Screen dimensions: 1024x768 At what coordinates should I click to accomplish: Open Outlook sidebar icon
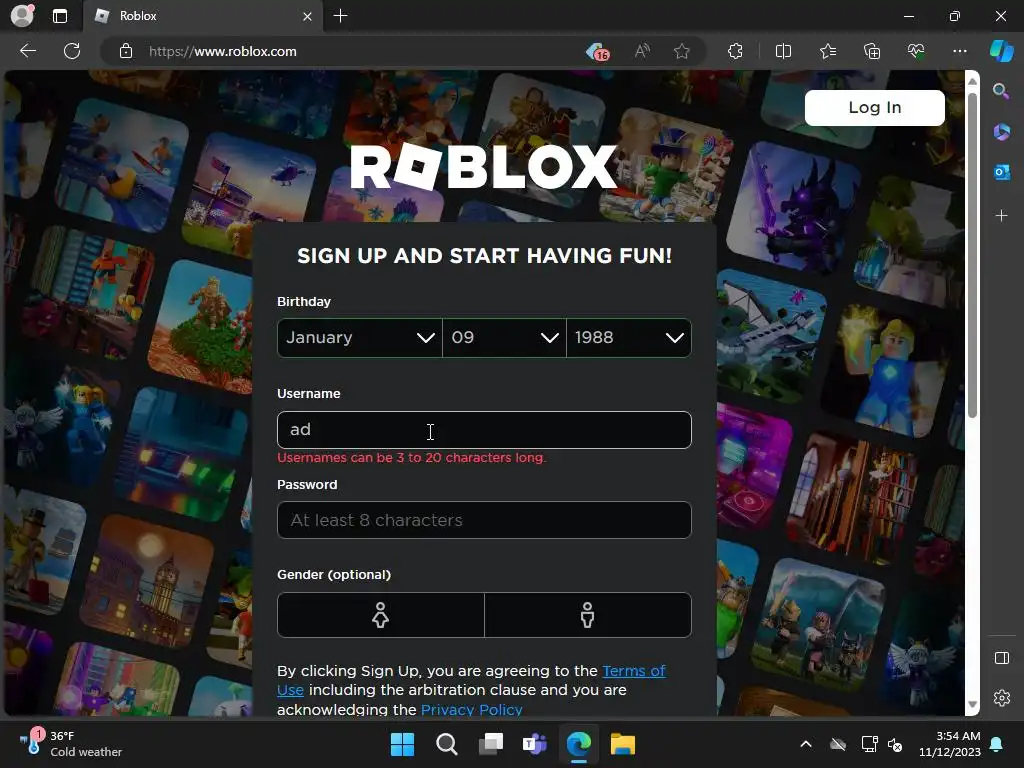pos(1001,172)
